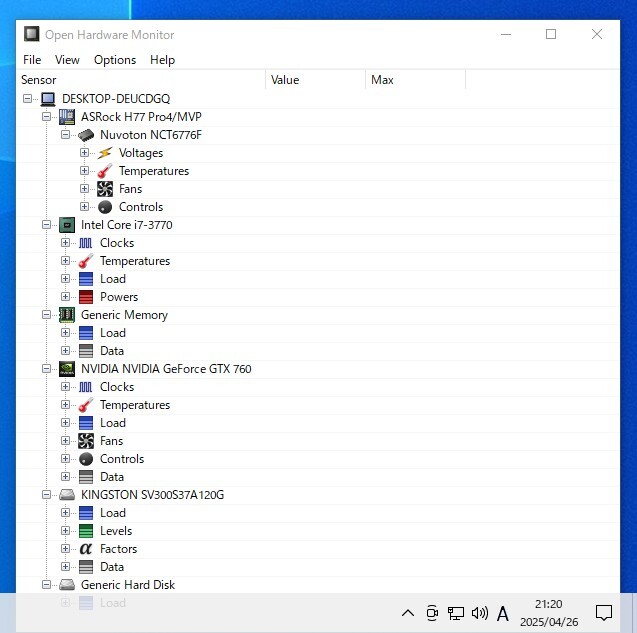Screen dimensions: 637x633
Task: Click the drive icon for Generic Hard Disk
Action: [67, 585]
